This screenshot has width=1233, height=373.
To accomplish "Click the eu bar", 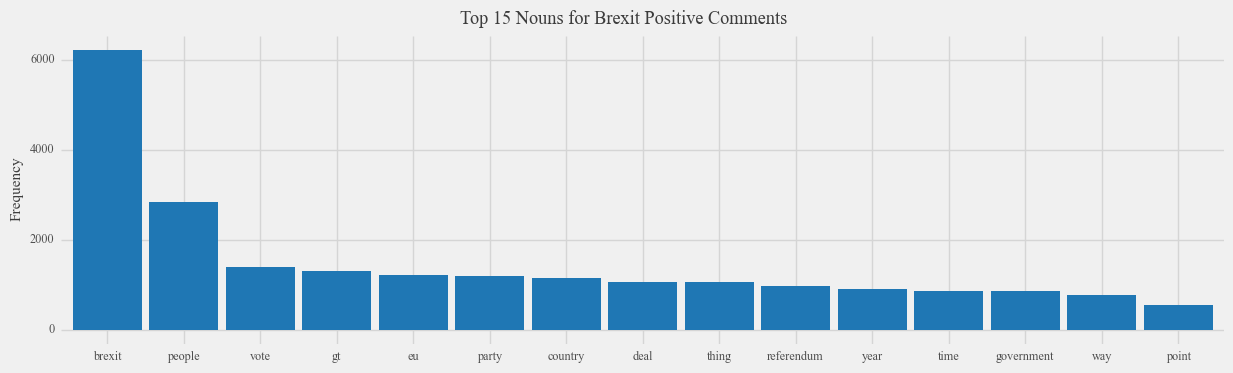I will coord(413,302).
